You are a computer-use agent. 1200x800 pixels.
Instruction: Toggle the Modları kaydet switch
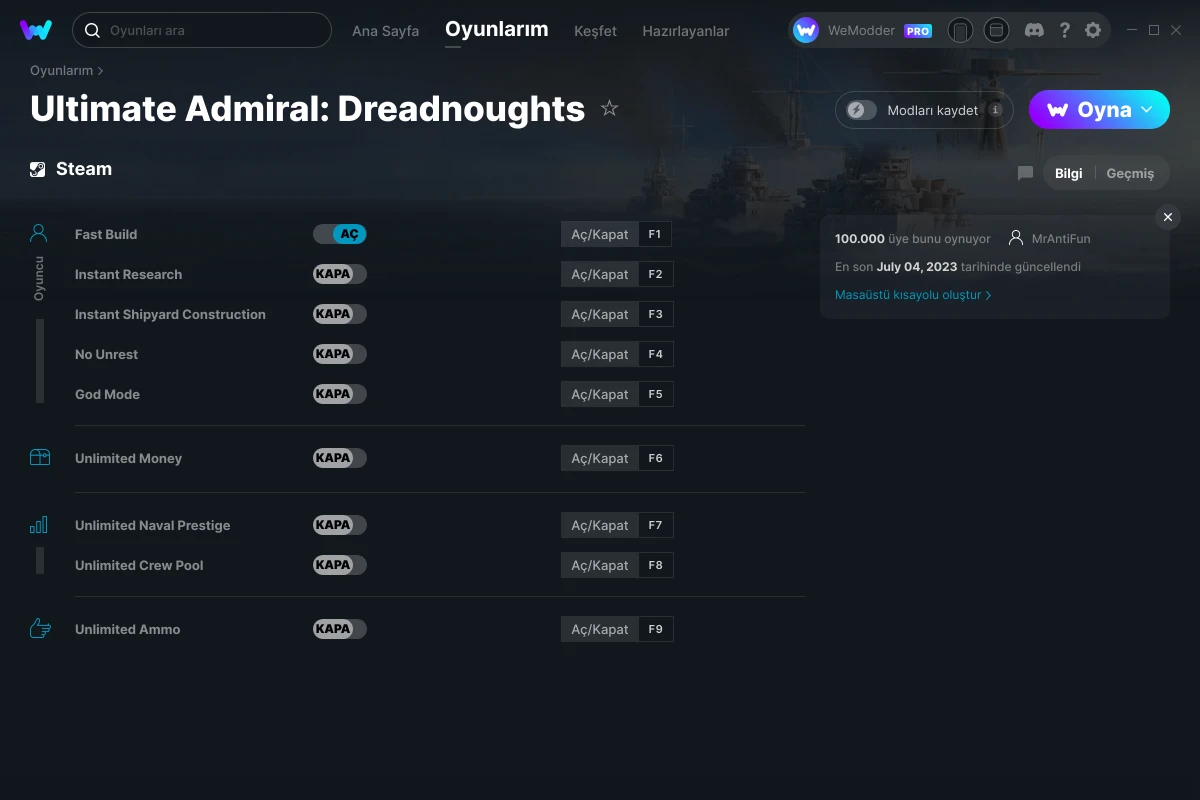tap(862, 110)
